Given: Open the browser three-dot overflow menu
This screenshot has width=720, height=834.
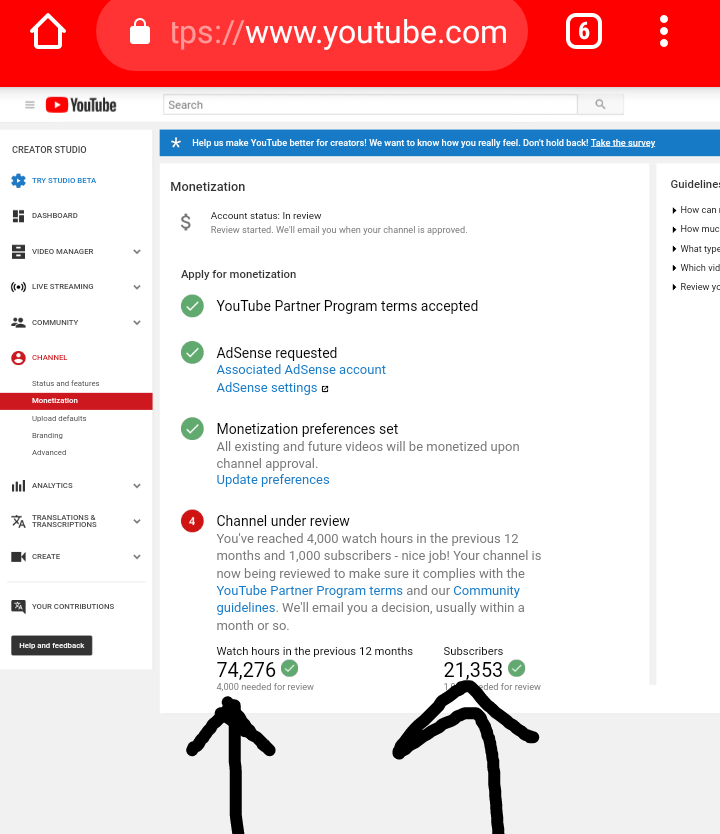Looking at the screenshot, I should point(664,31).
